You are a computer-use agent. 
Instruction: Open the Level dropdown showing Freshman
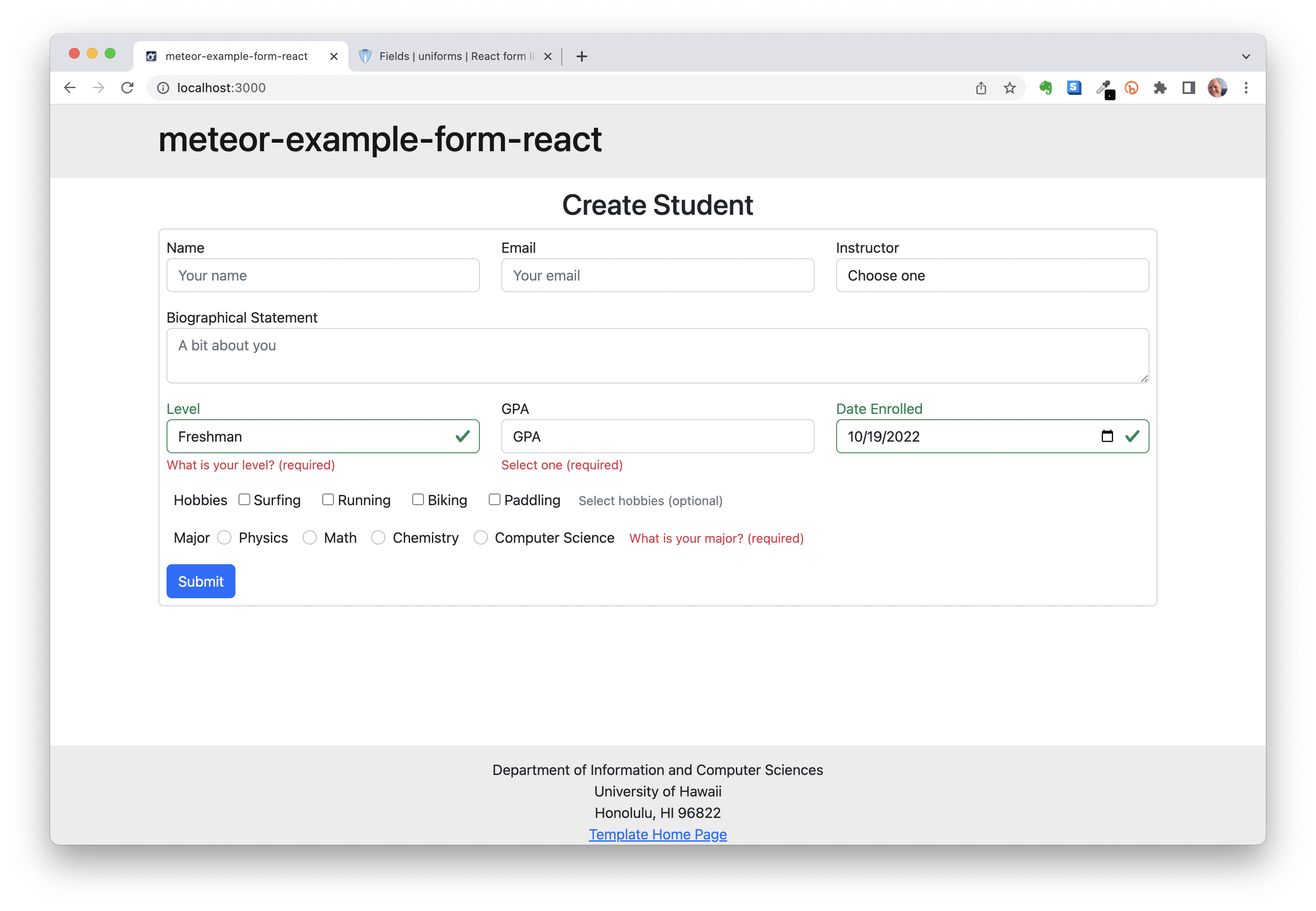coord(323,436)
